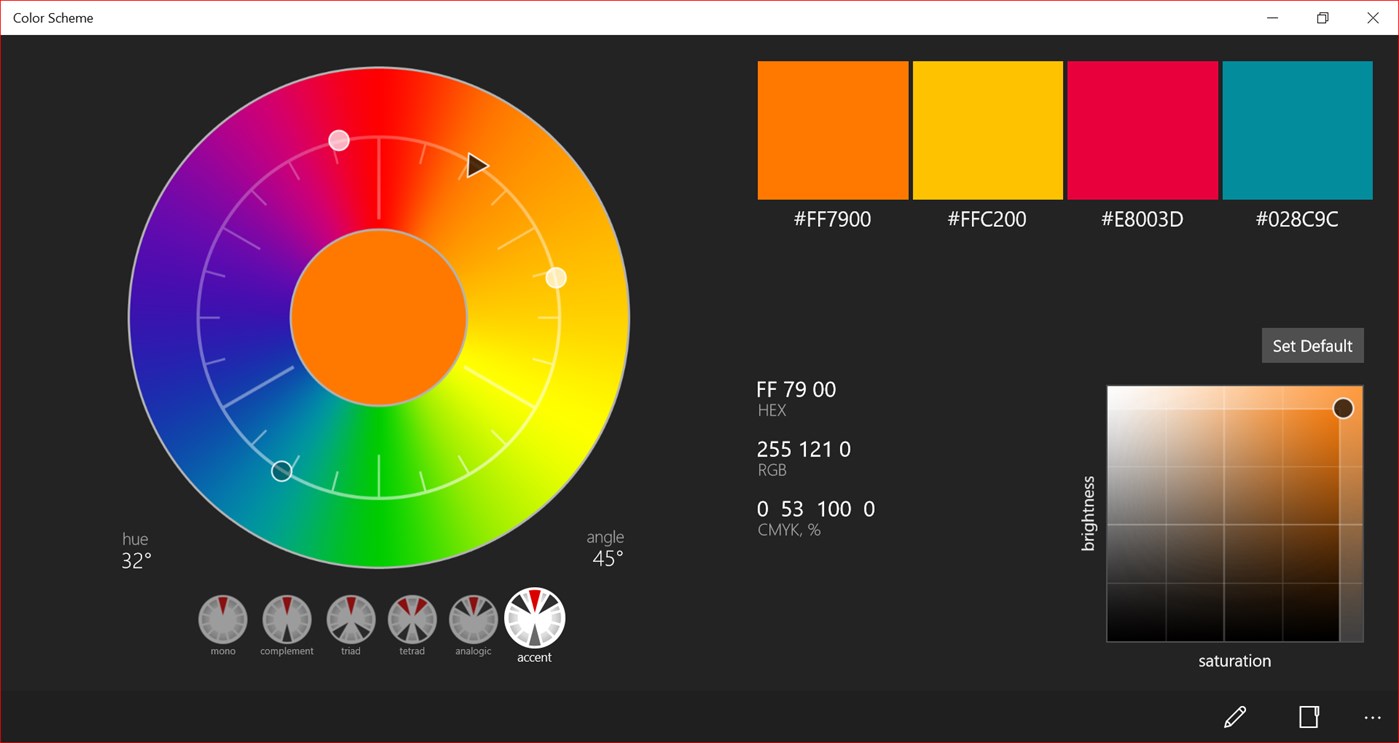Open the copy page icon
The width and height of the screenshot is (1399, 743).
(1309, 717)
